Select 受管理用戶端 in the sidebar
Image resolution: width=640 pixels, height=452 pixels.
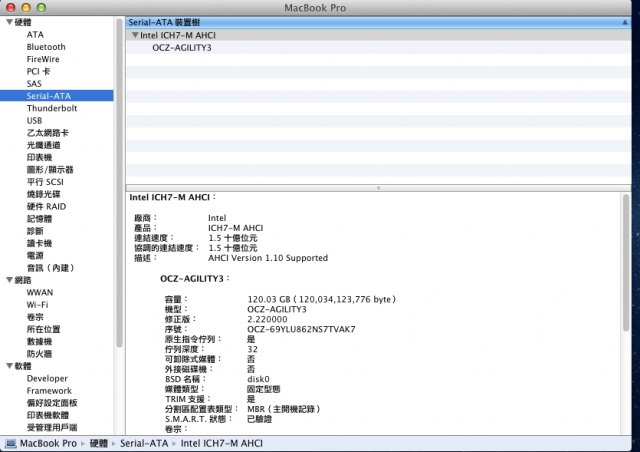click(x=52, y=427)
